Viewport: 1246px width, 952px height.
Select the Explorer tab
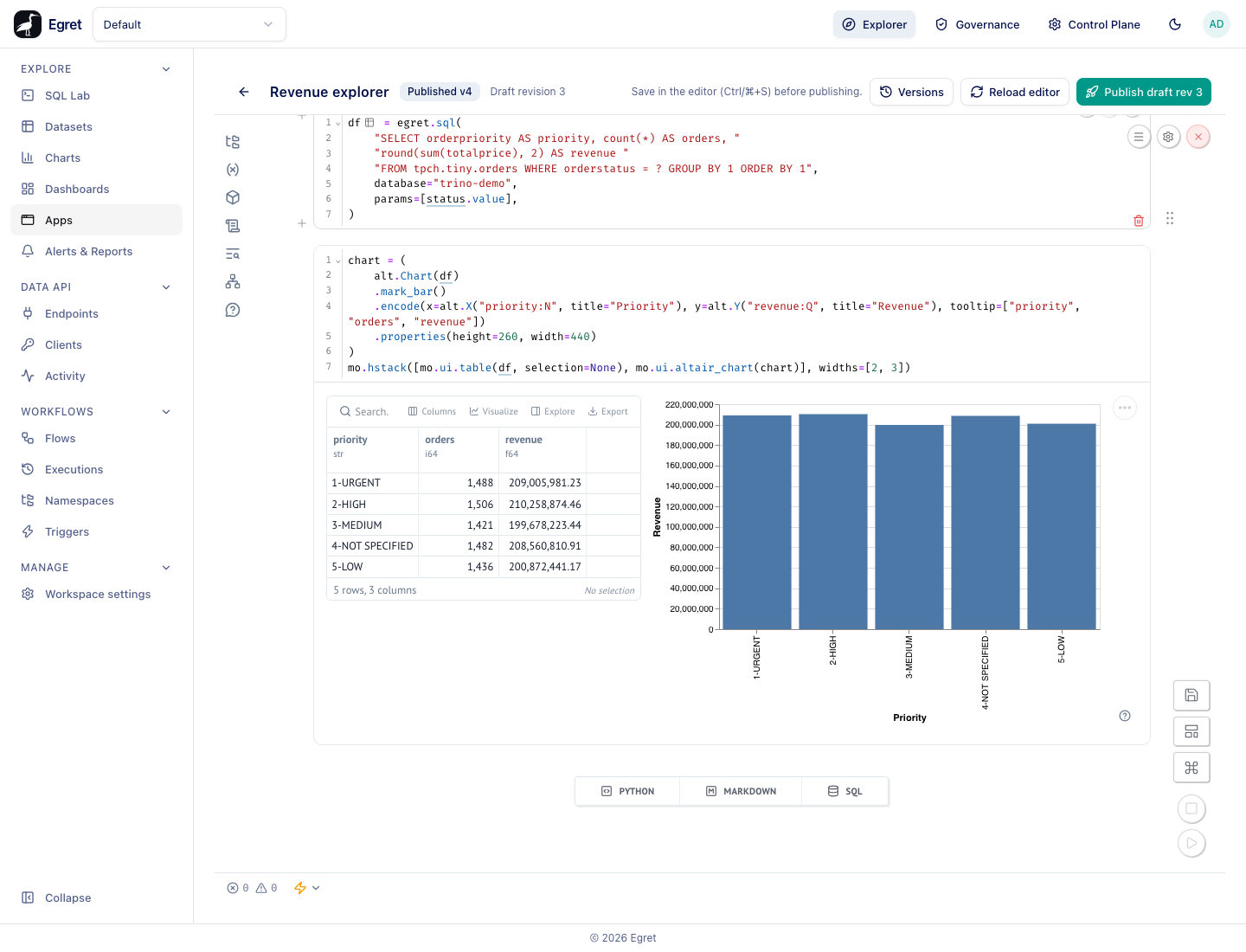[874, 24]
